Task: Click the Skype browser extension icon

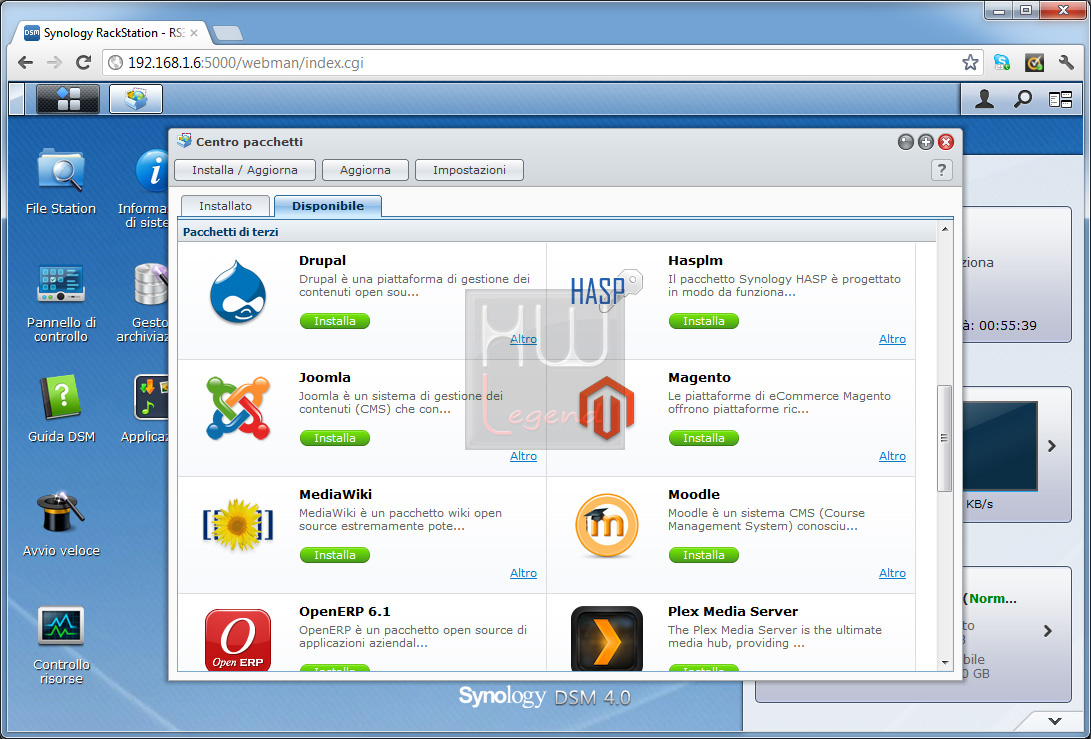Action: (1002, 63)
